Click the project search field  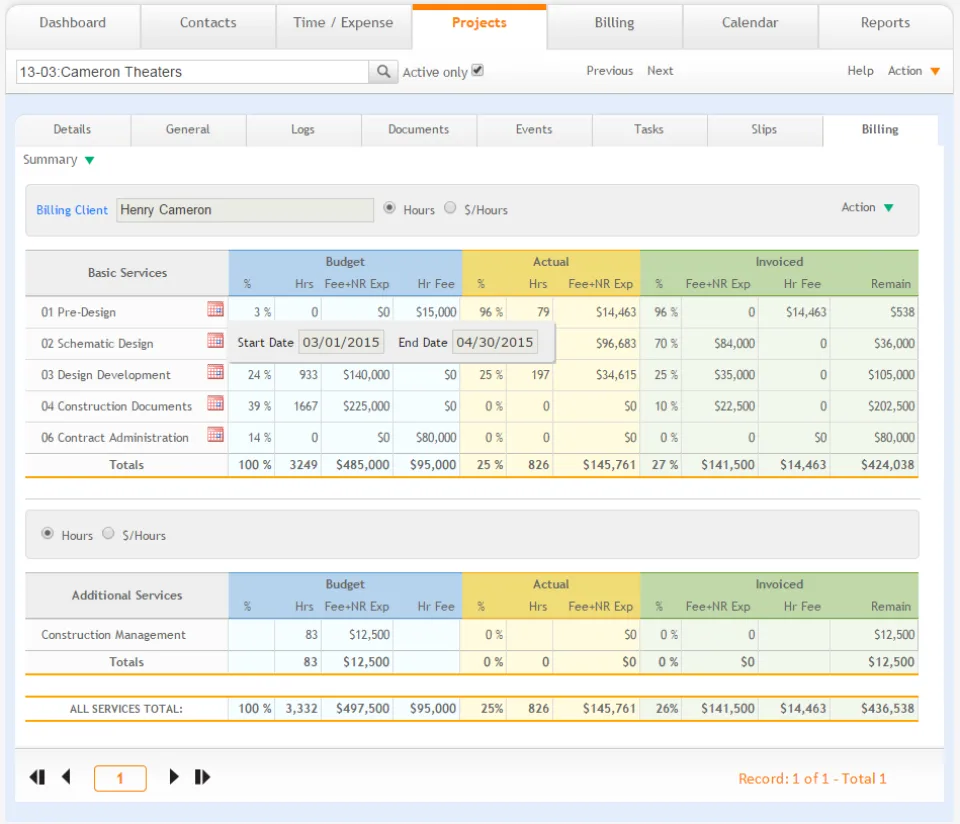192,72
